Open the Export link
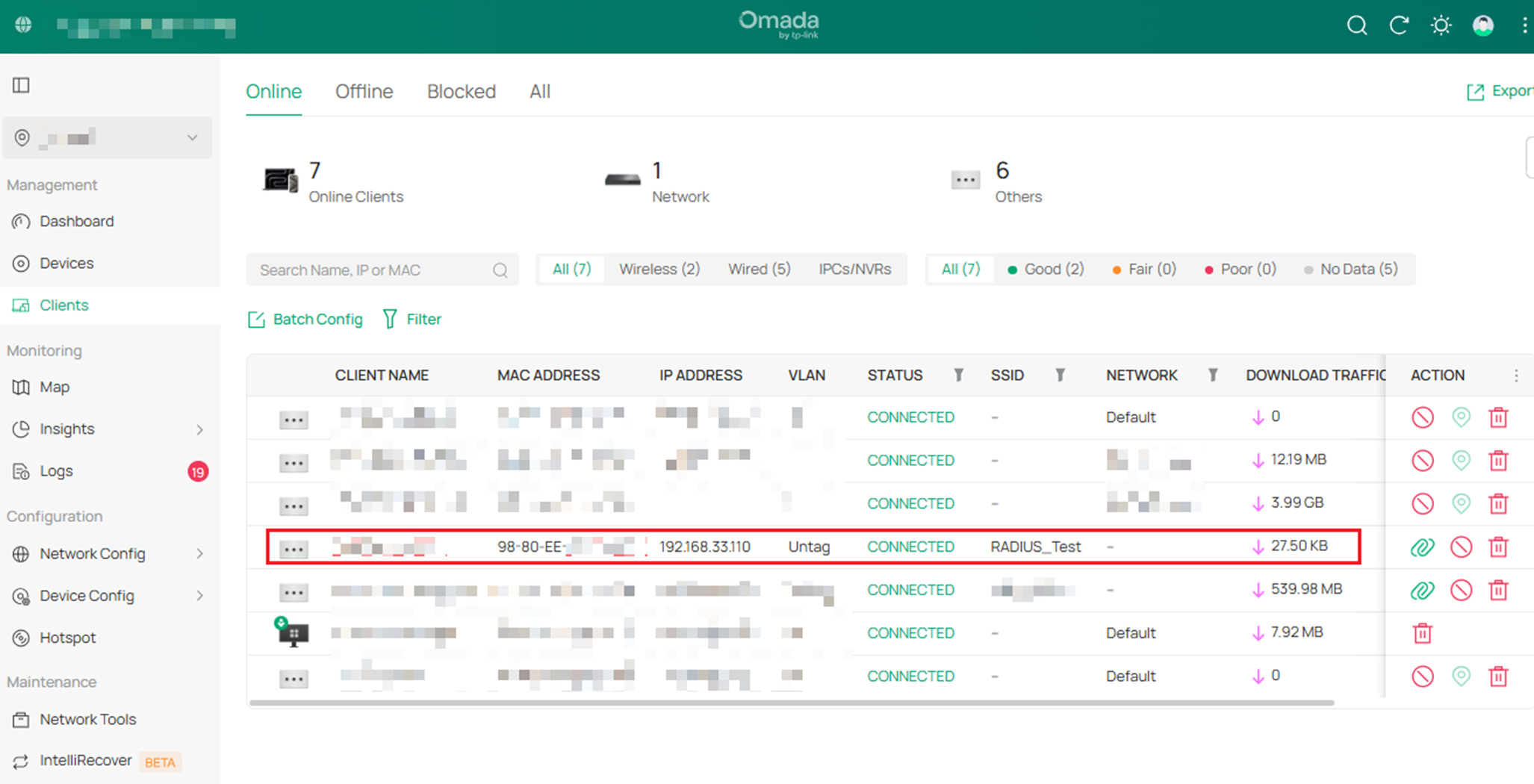This screenshot has height=784, width=1534. click(x=1501, y=90)
